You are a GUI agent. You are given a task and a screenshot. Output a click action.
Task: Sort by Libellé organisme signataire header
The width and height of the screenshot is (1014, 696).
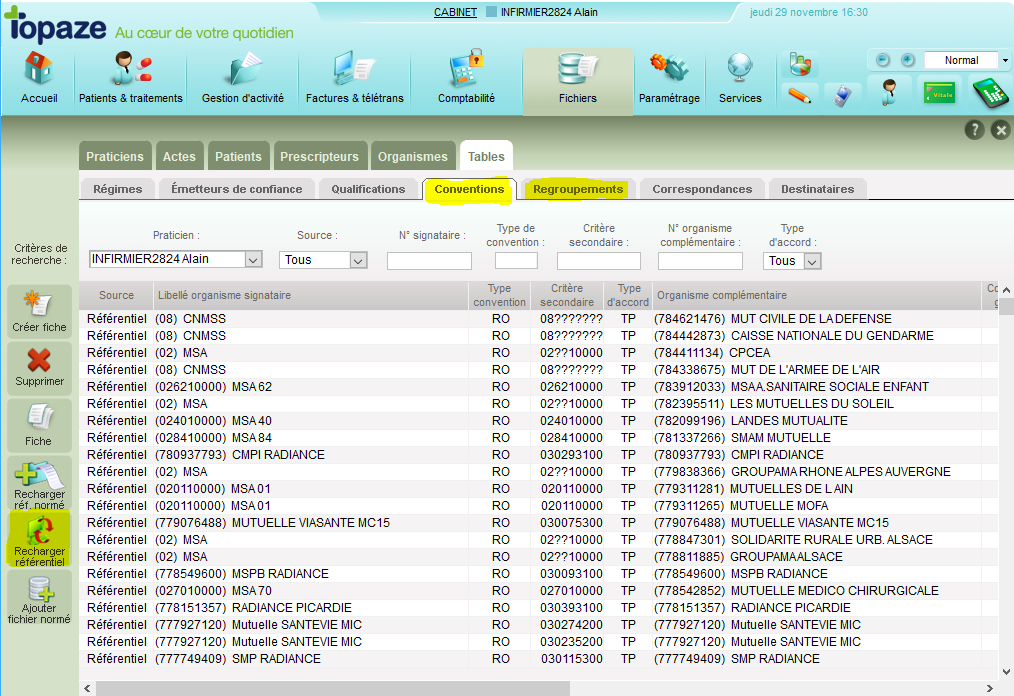click(311, 295)
